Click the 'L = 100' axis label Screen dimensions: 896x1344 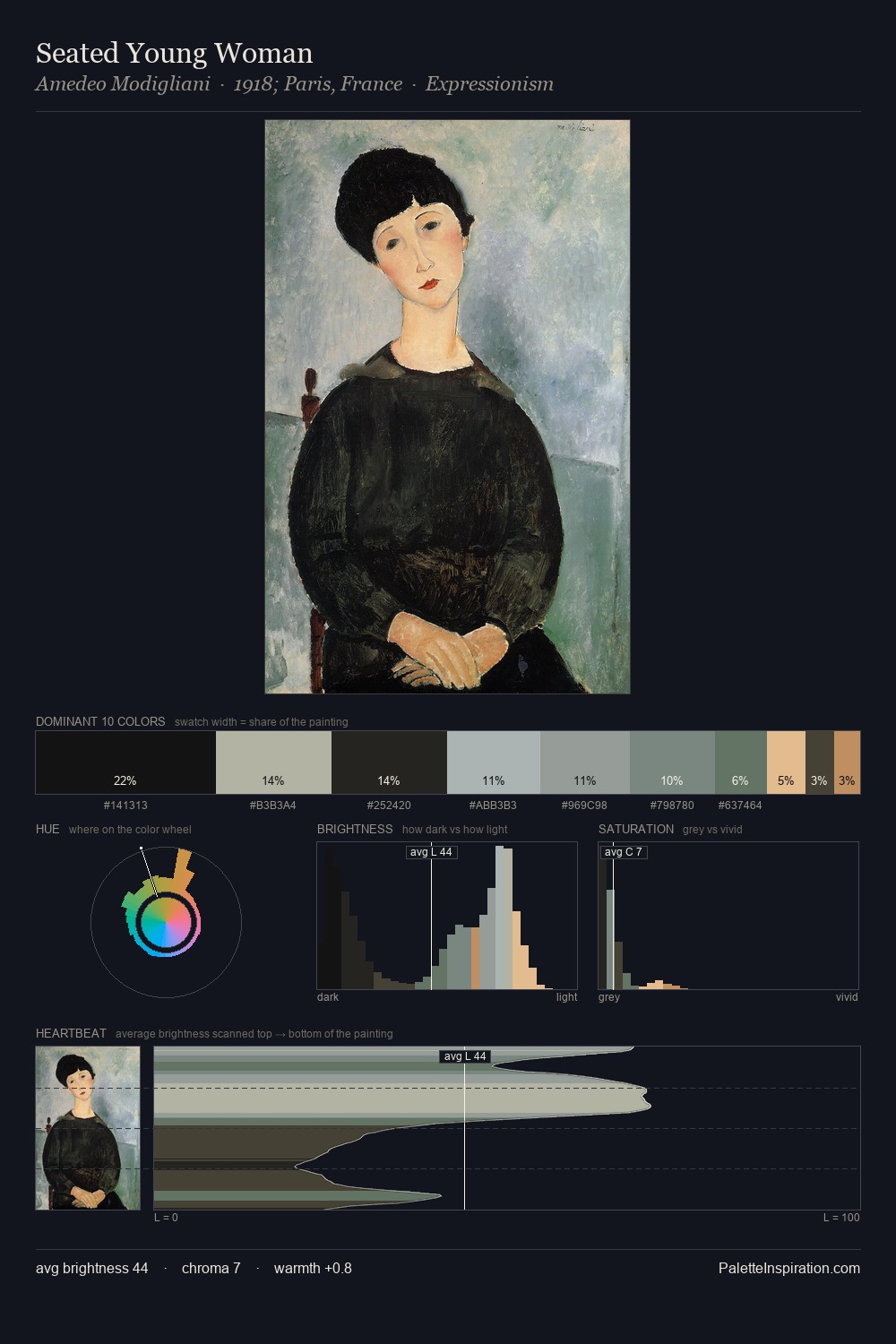841,1218
